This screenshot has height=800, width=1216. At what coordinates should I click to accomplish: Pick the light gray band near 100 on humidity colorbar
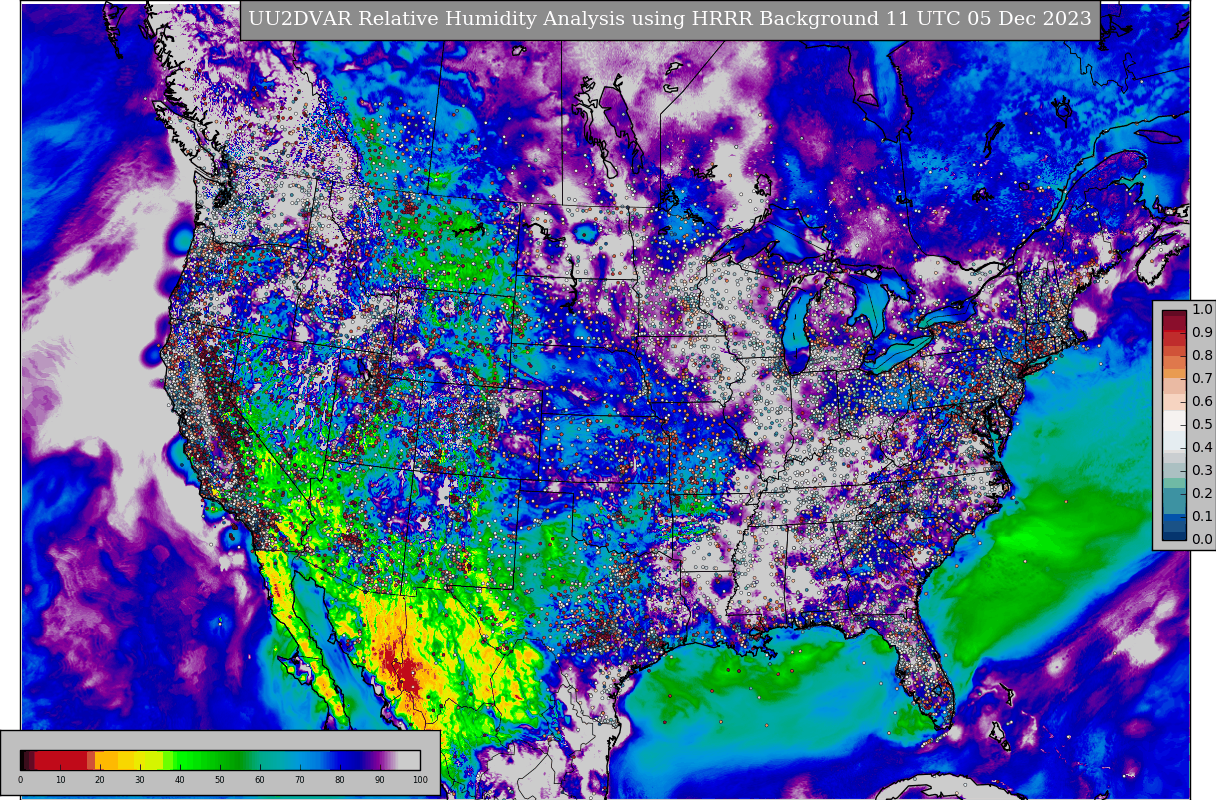pyautogui.click(x=410, y=760)
